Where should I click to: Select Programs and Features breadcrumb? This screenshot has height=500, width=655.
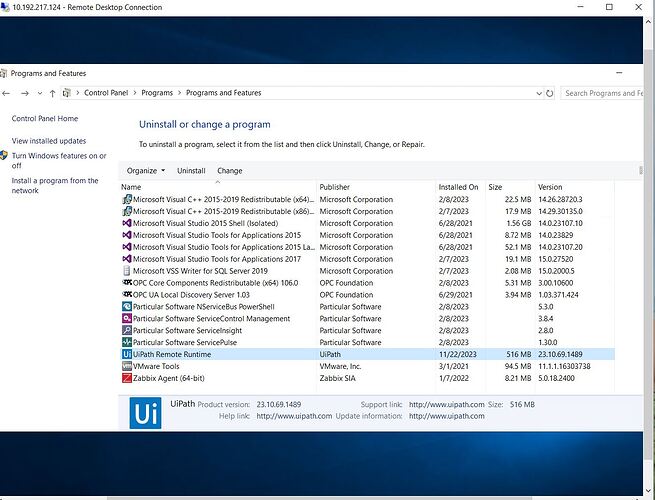pos(223,93)
